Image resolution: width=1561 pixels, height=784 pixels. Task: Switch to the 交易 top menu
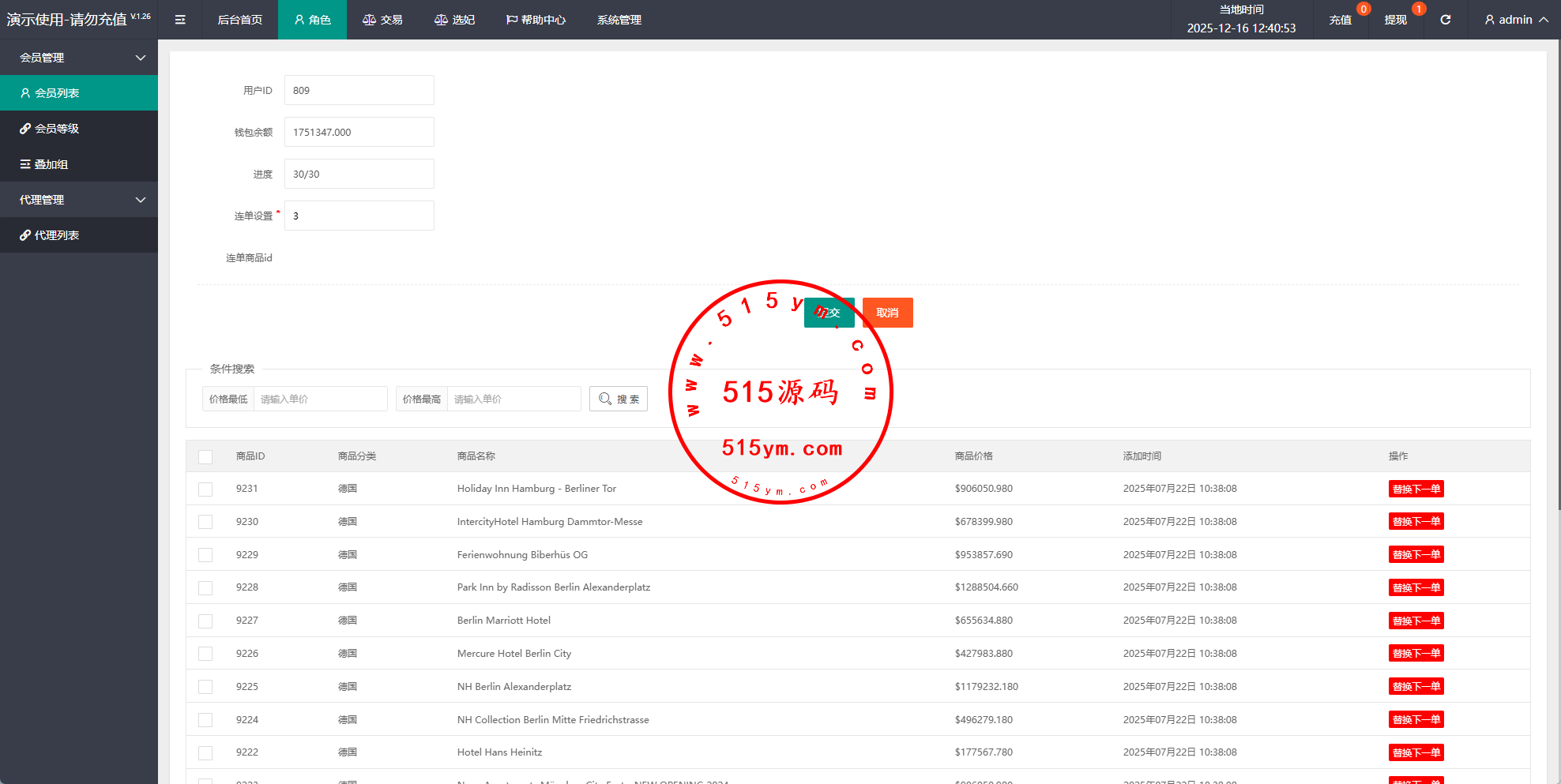382,20
